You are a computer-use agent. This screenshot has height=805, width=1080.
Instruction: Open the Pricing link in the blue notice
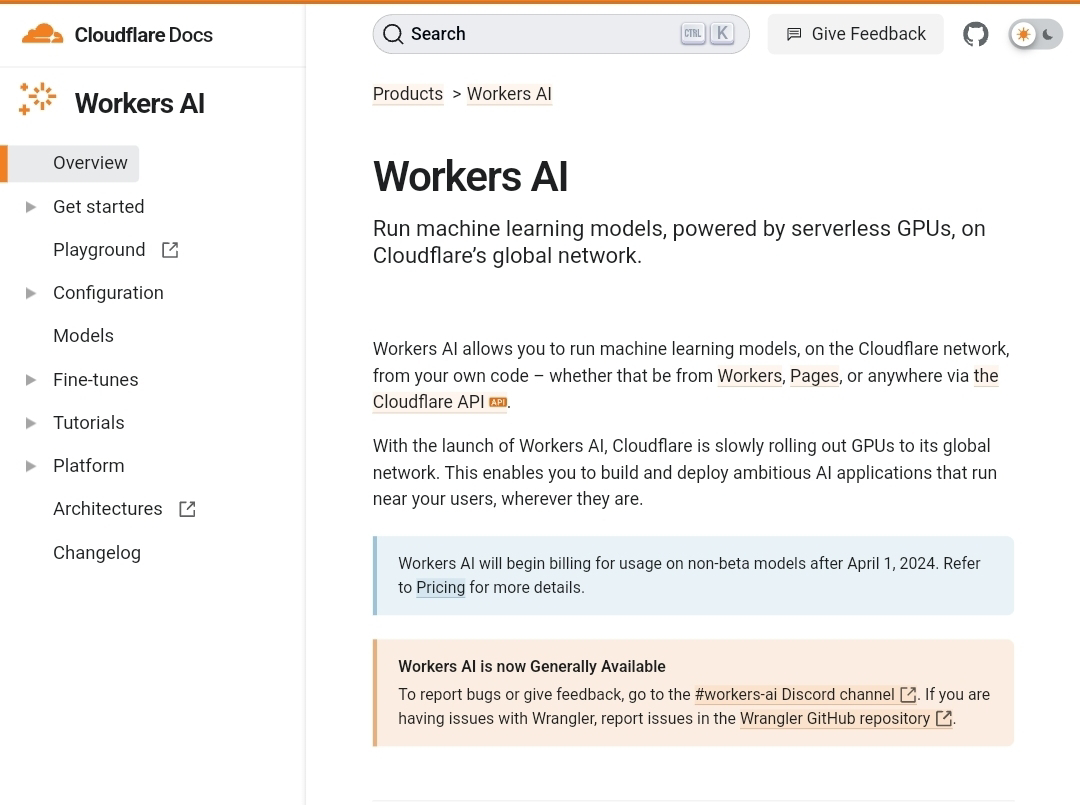[x=441, y=587]
